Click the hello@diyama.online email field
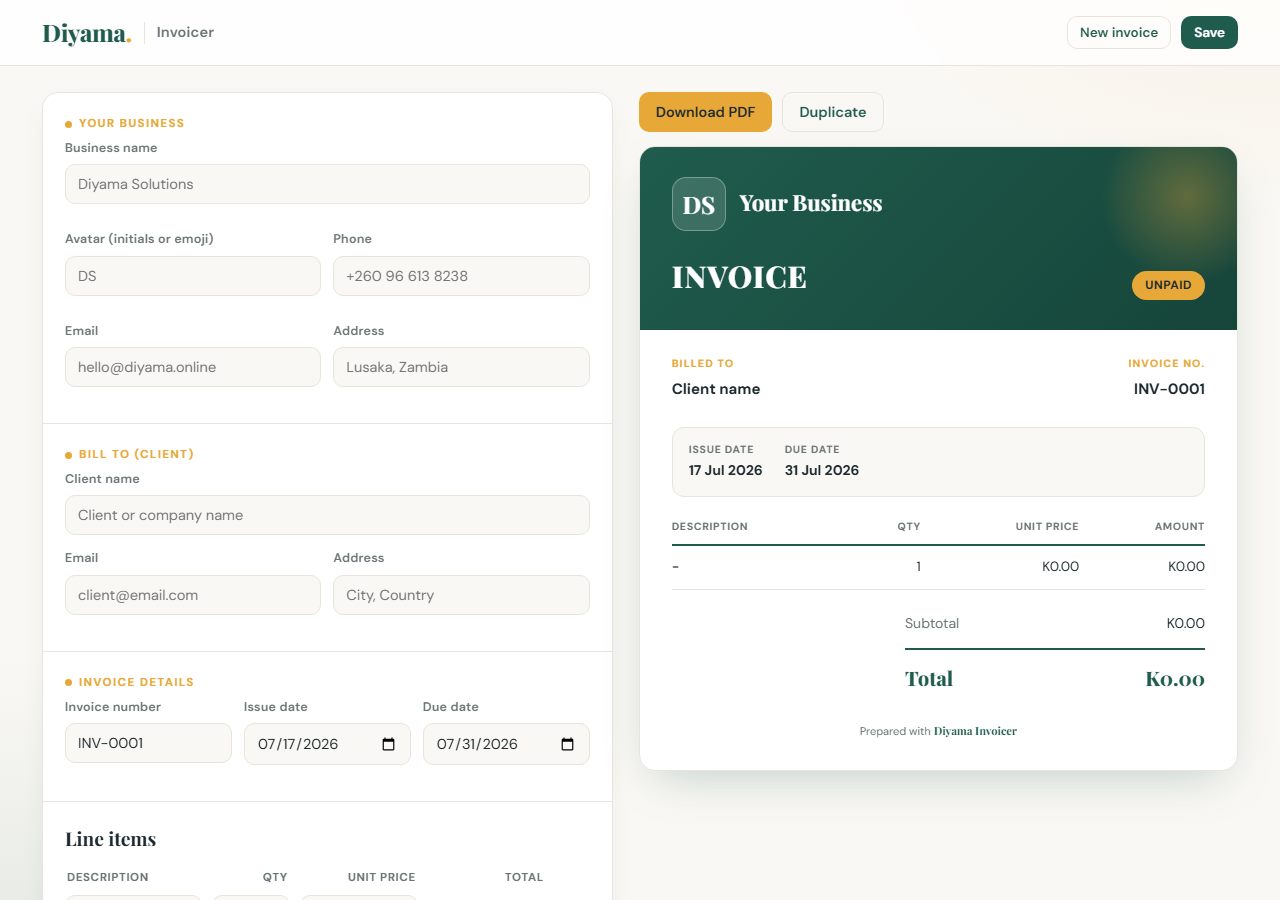This screenshot has width=1280, height=900. pos(193,367)
